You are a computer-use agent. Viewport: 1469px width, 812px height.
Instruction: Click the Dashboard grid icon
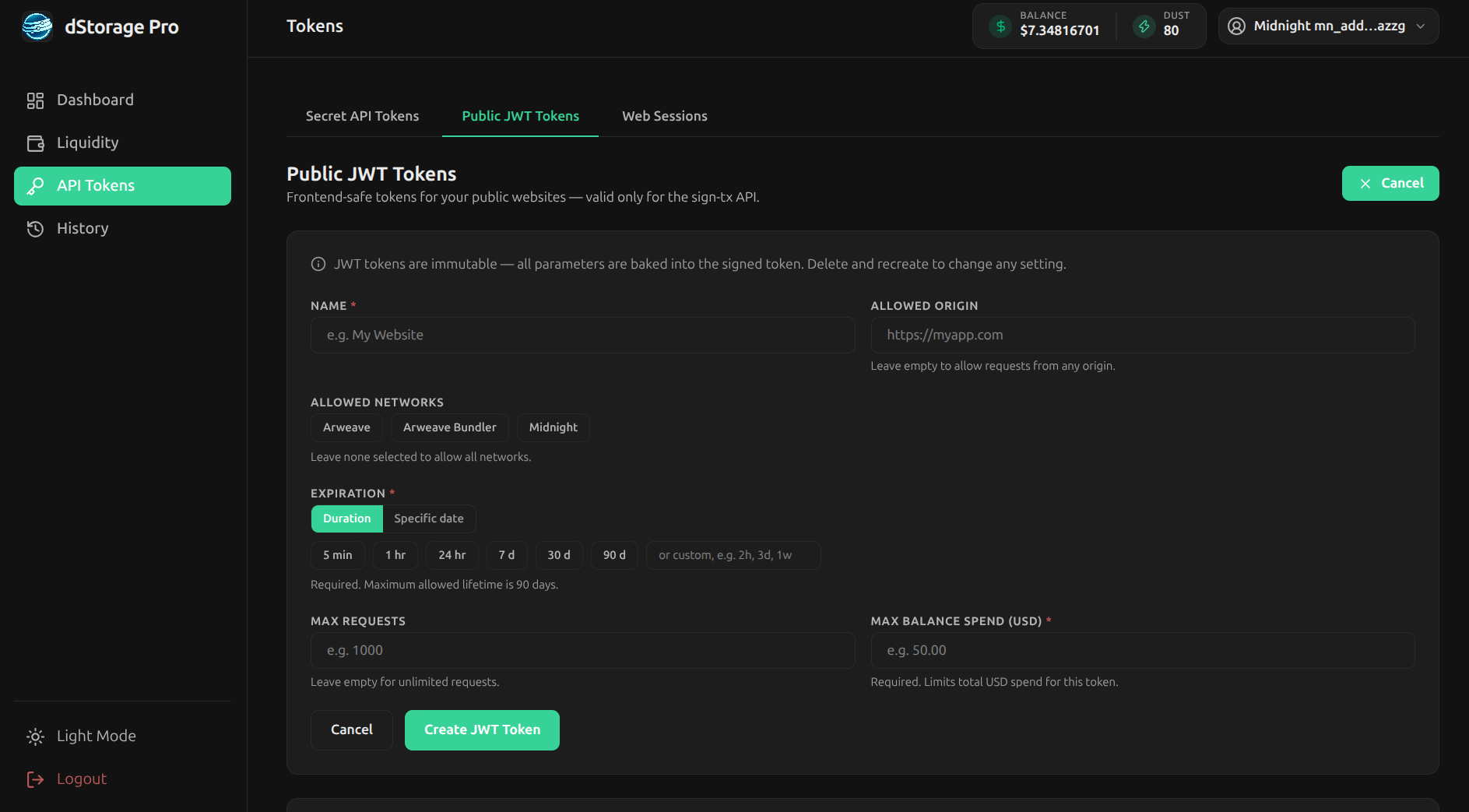pos(35,100)
